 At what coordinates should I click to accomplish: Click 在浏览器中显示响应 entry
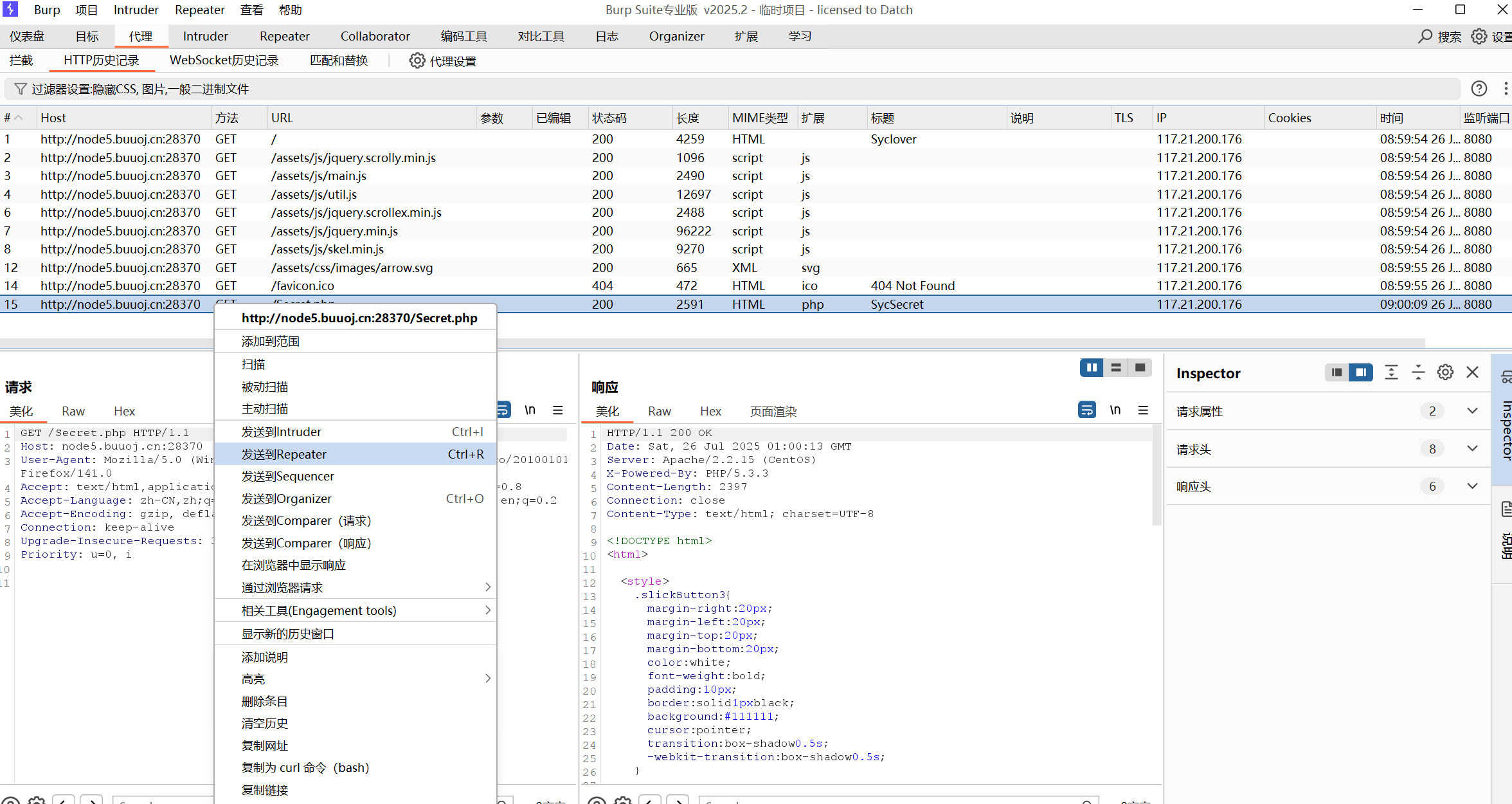[355, 565]
